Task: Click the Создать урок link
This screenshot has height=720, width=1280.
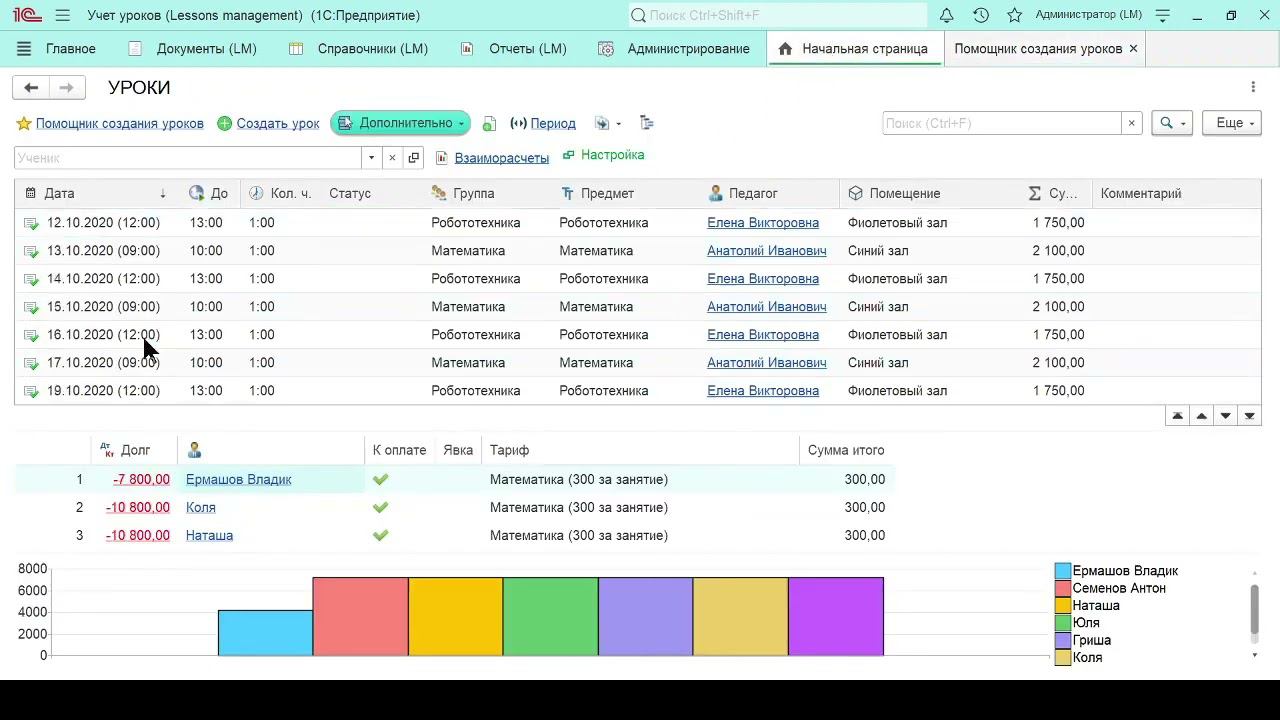Action: click(x=278, y=124)
